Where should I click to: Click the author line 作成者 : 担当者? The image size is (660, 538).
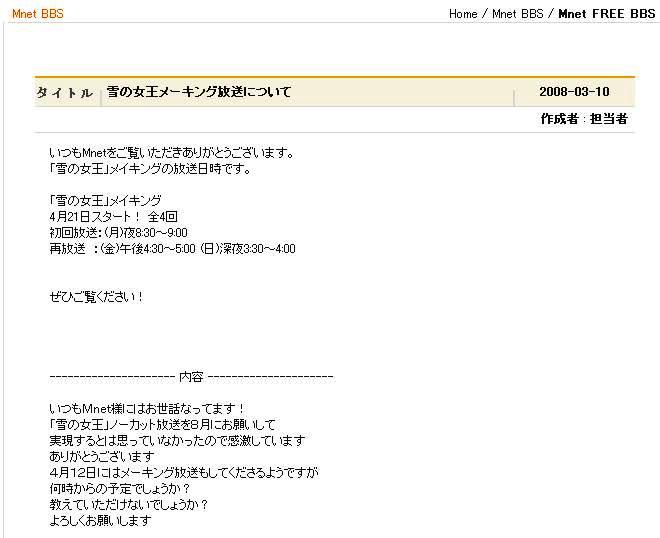point(584,119)
